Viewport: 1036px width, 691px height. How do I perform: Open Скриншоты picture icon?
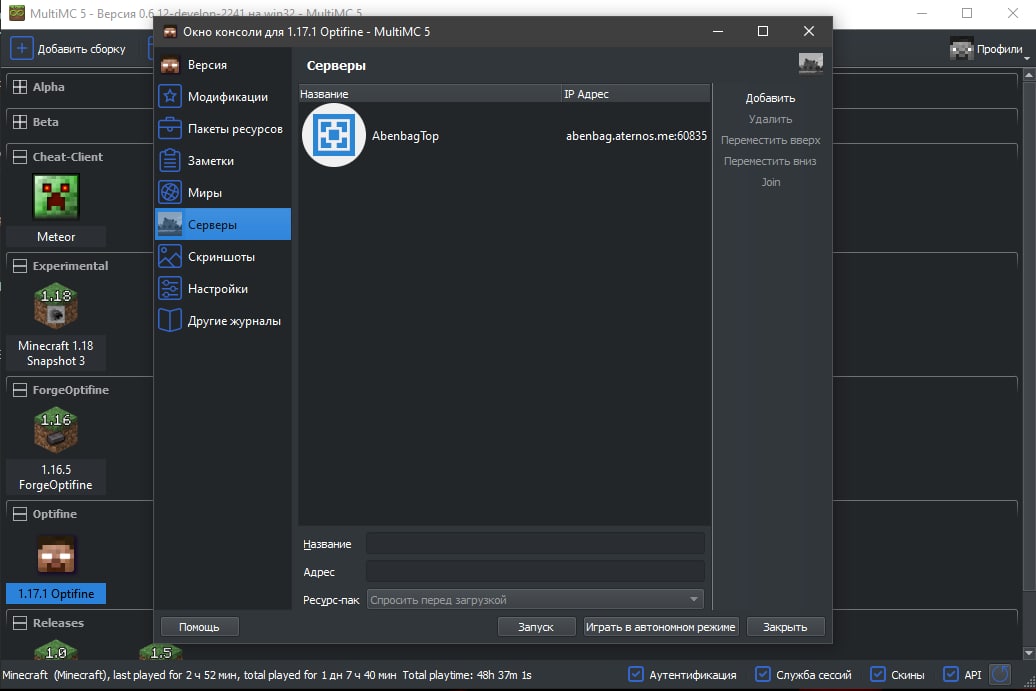[x=170, y=256]
